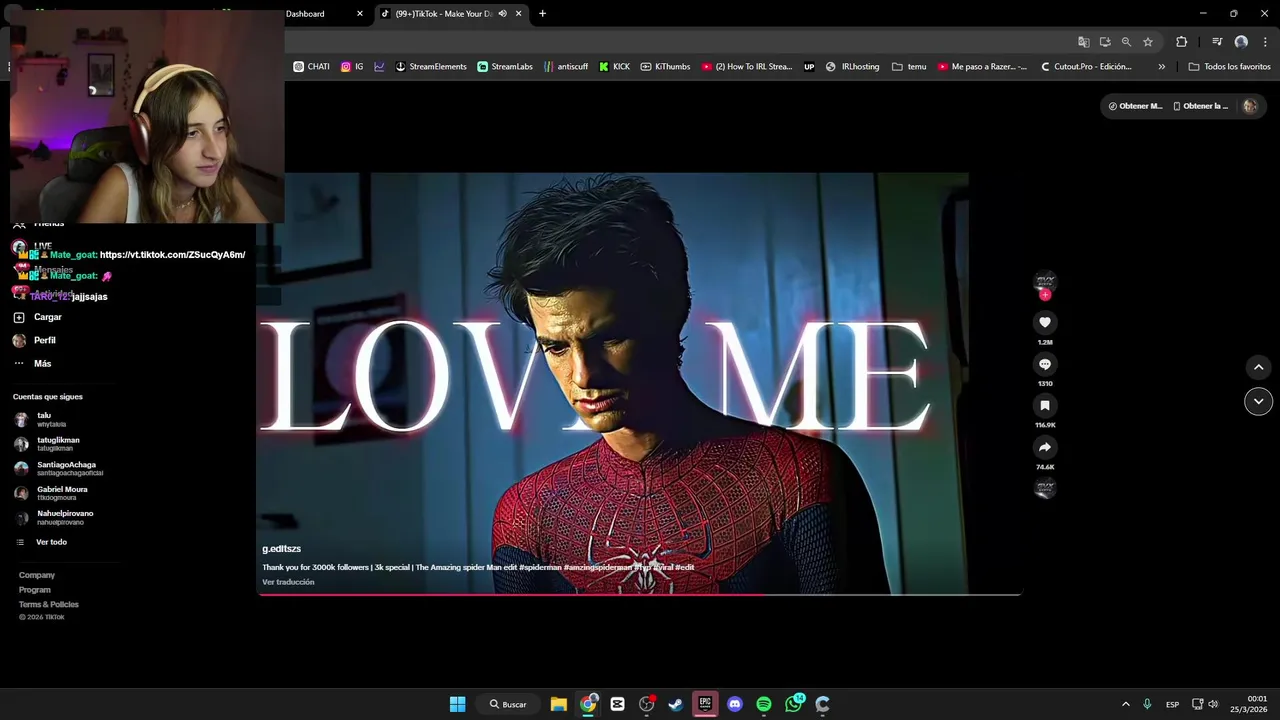Open comments via the speech bubble icon
Screen dimensions: 1280x720
(1045, 364)
